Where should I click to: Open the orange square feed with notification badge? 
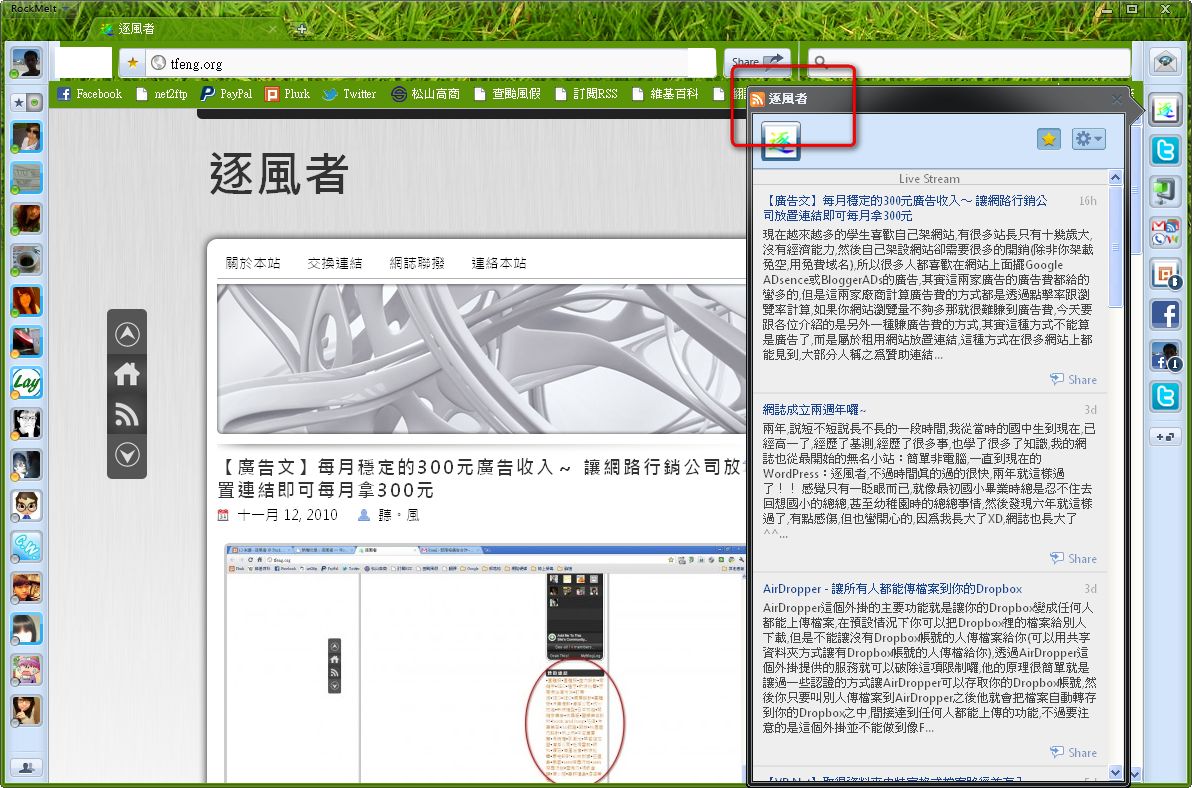pyautogui.click(x=1165, y=274)
